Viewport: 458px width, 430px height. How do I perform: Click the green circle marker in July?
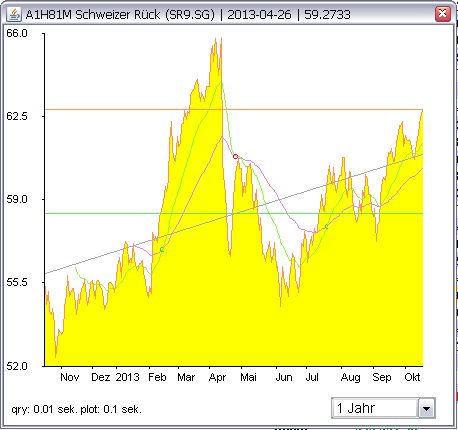click(x=326, y=227)
